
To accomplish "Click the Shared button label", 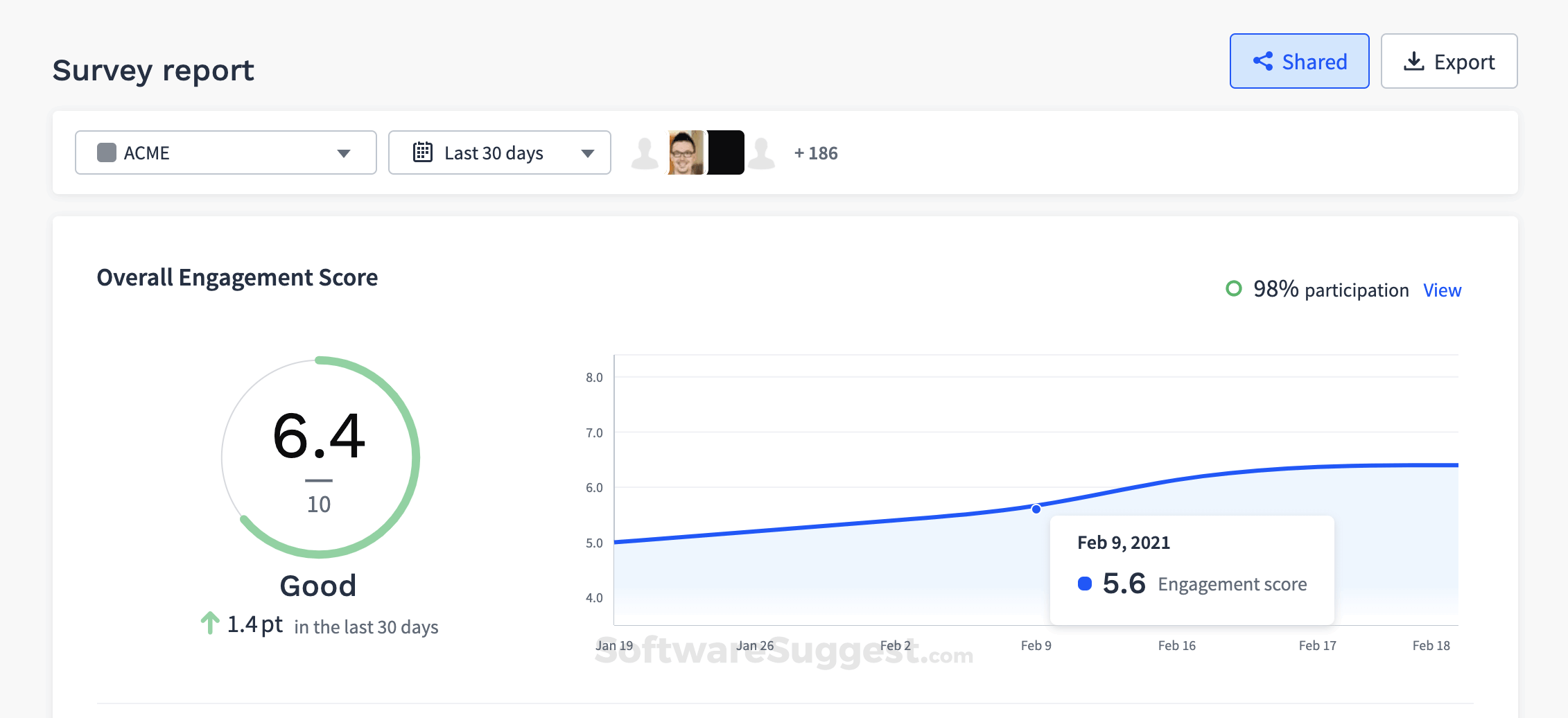I will pyautogui.click(x=1314, y=62).
